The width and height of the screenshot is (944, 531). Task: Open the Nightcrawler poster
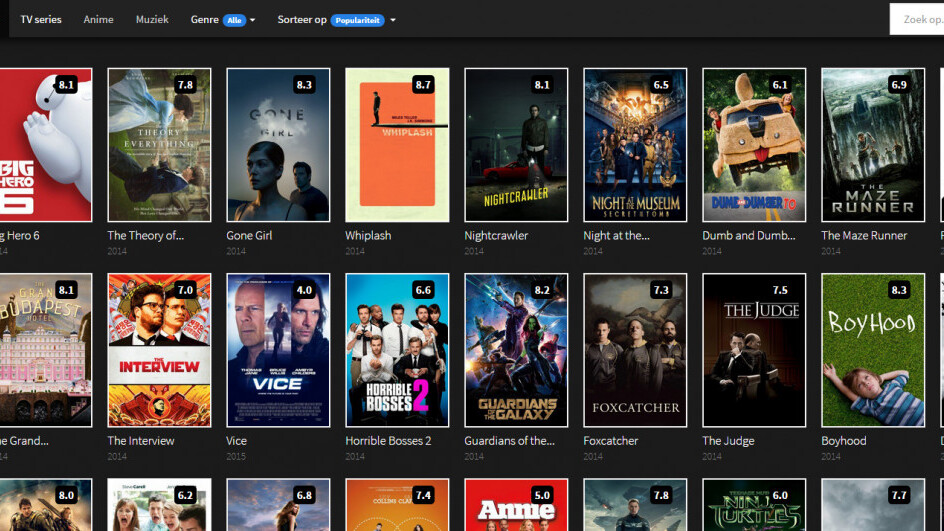(516, 145)
